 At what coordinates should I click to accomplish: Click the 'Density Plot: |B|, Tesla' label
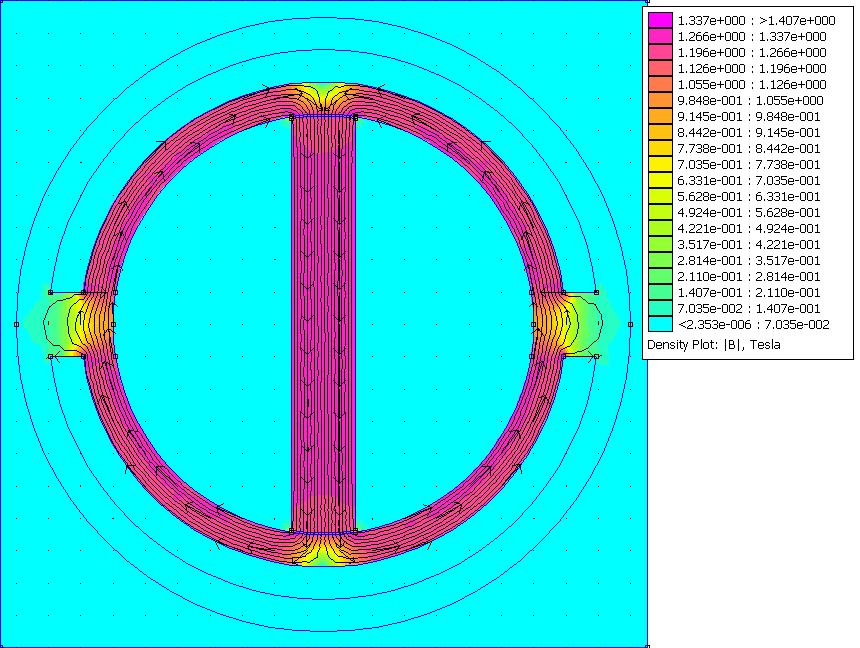click(x=713, y=345)
